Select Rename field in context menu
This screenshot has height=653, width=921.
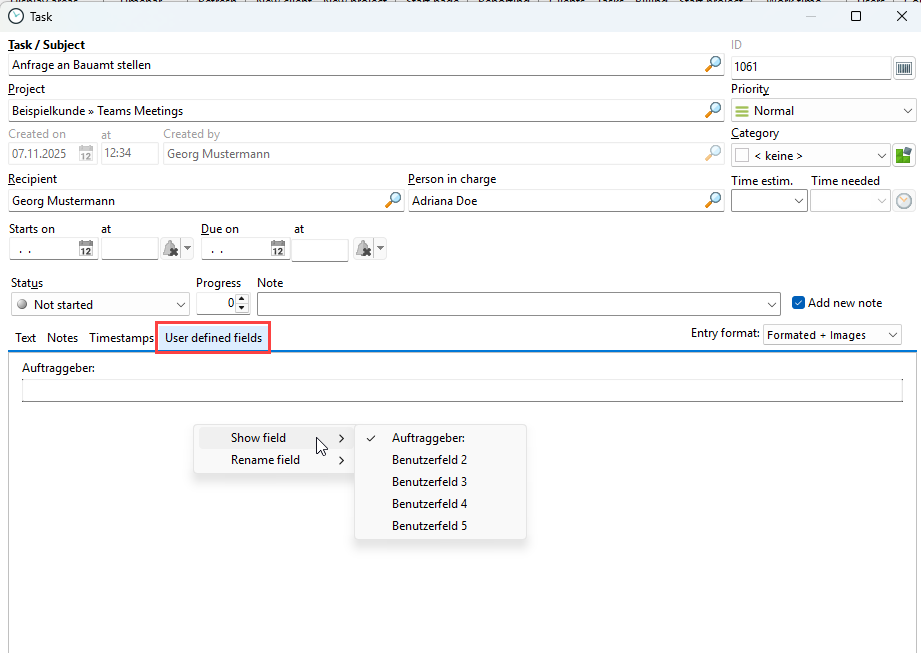(x=266, y=460)
